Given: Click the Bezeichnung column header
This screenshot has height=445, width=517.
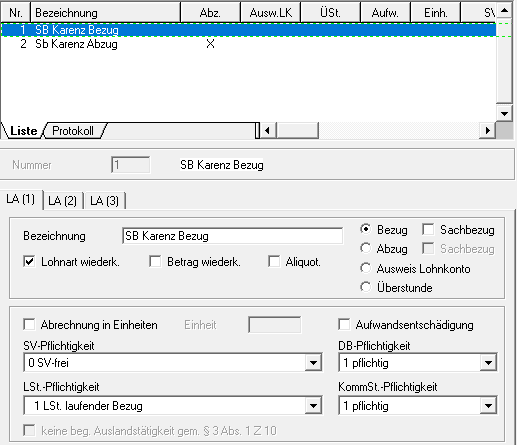Looking at the screenshot, I should coord(105,13).
